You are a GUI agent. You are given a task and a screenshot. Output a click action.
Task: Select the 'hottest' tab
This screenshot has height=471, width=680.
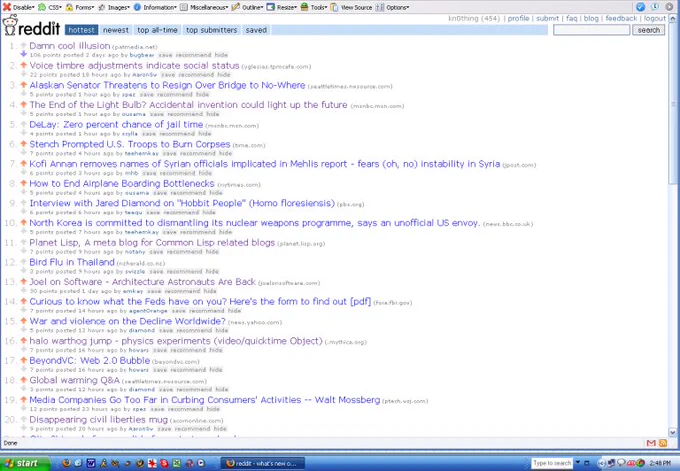82,30
